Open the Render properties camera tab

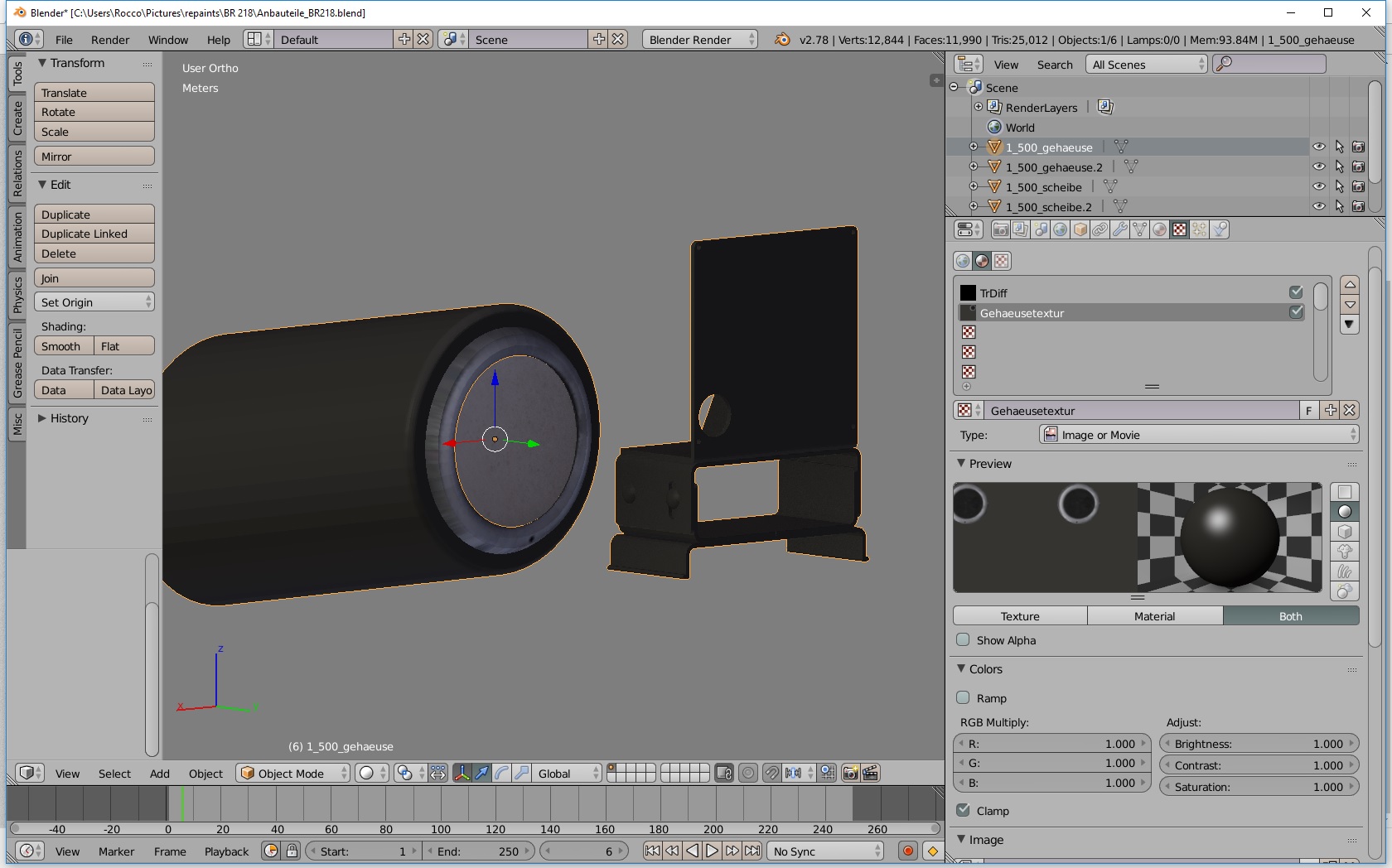click(x=1000, y=230)
